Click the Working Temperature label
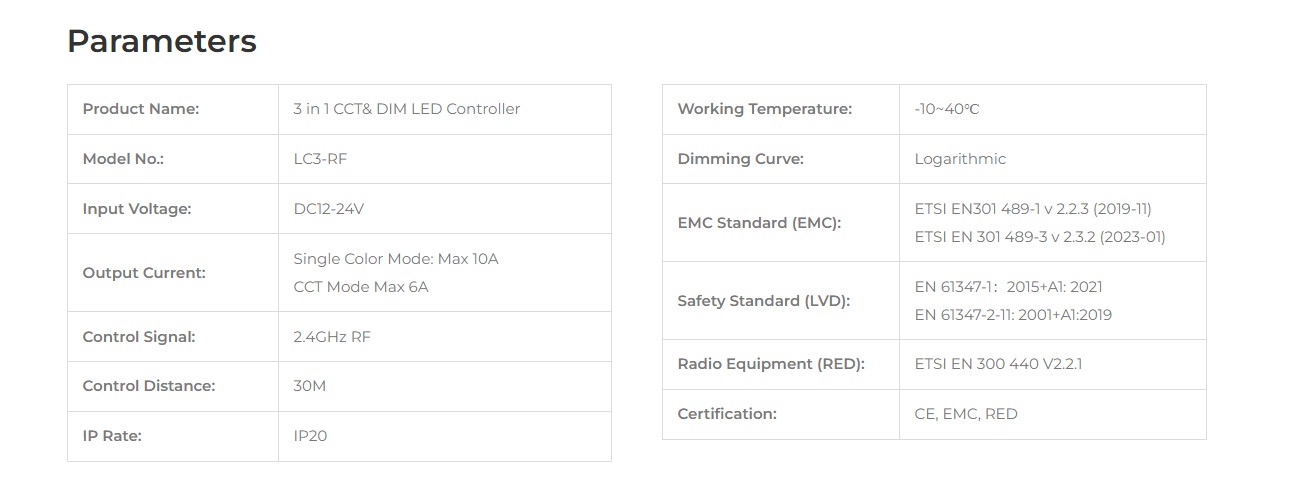 pyautogui.click(x=765, y=109)
